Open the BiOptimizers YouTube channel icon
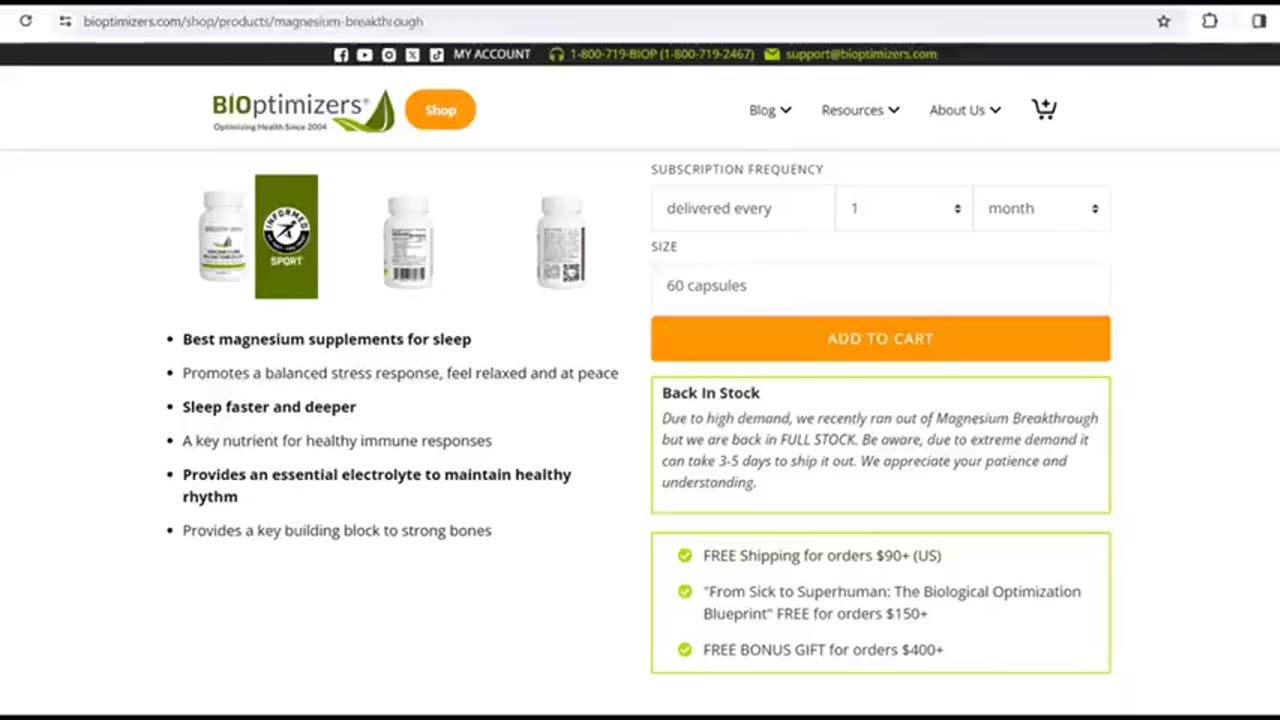The height and width of the screenshot is (720, 1280). tap(365, 55)
